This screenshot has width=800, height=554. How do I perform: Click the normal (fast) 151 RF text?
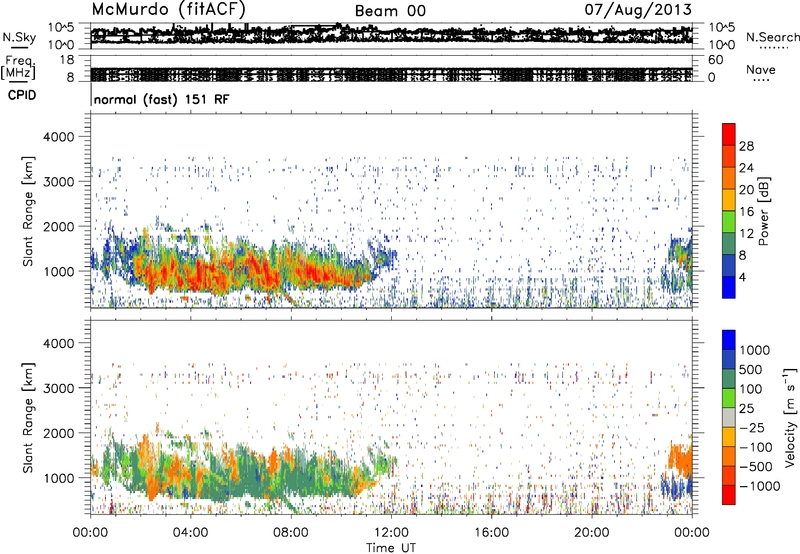(x=161, y=99)
